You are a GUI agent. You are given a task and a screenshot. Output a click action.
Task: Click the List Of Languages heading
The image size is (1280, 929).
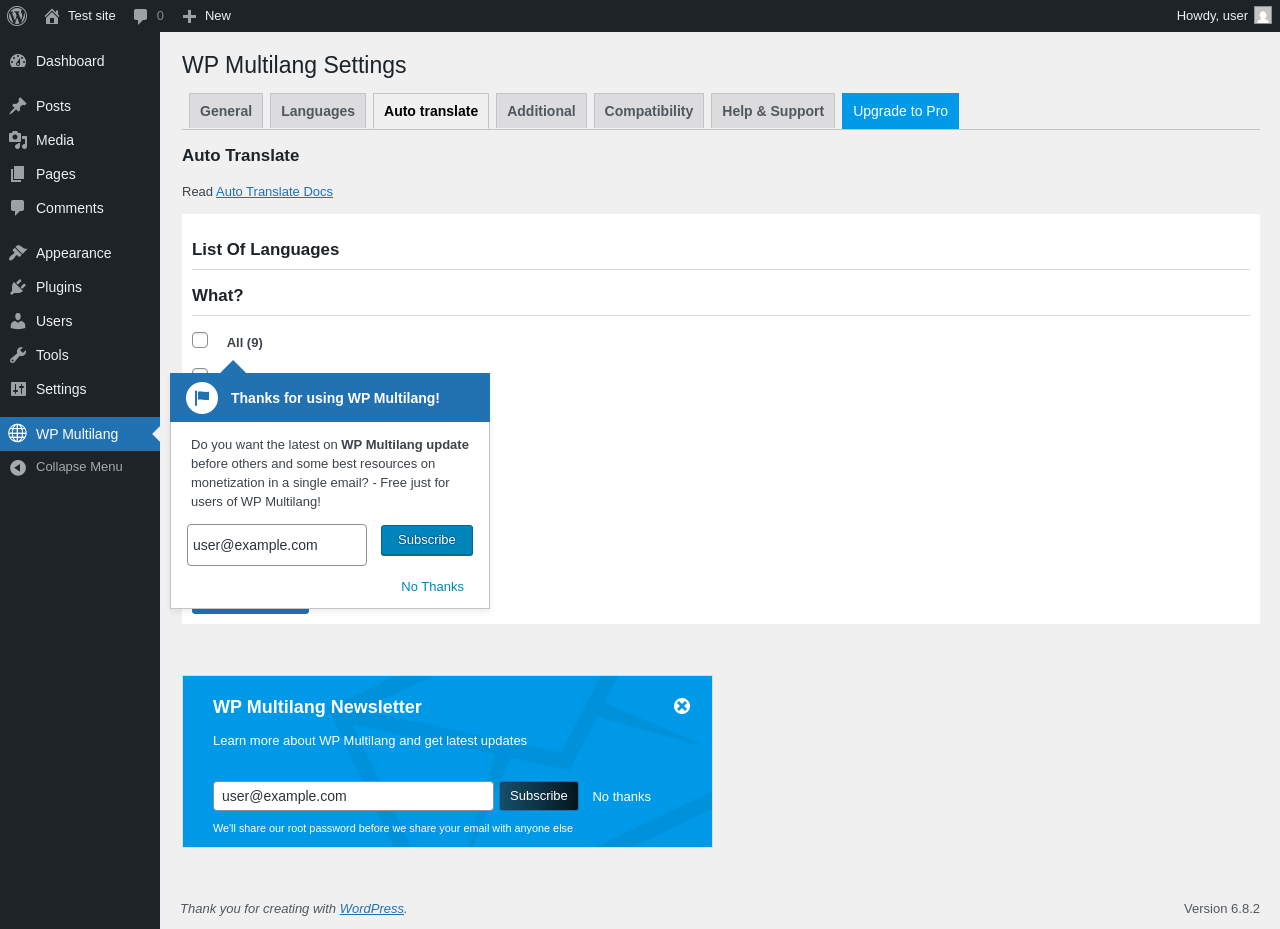265,250
